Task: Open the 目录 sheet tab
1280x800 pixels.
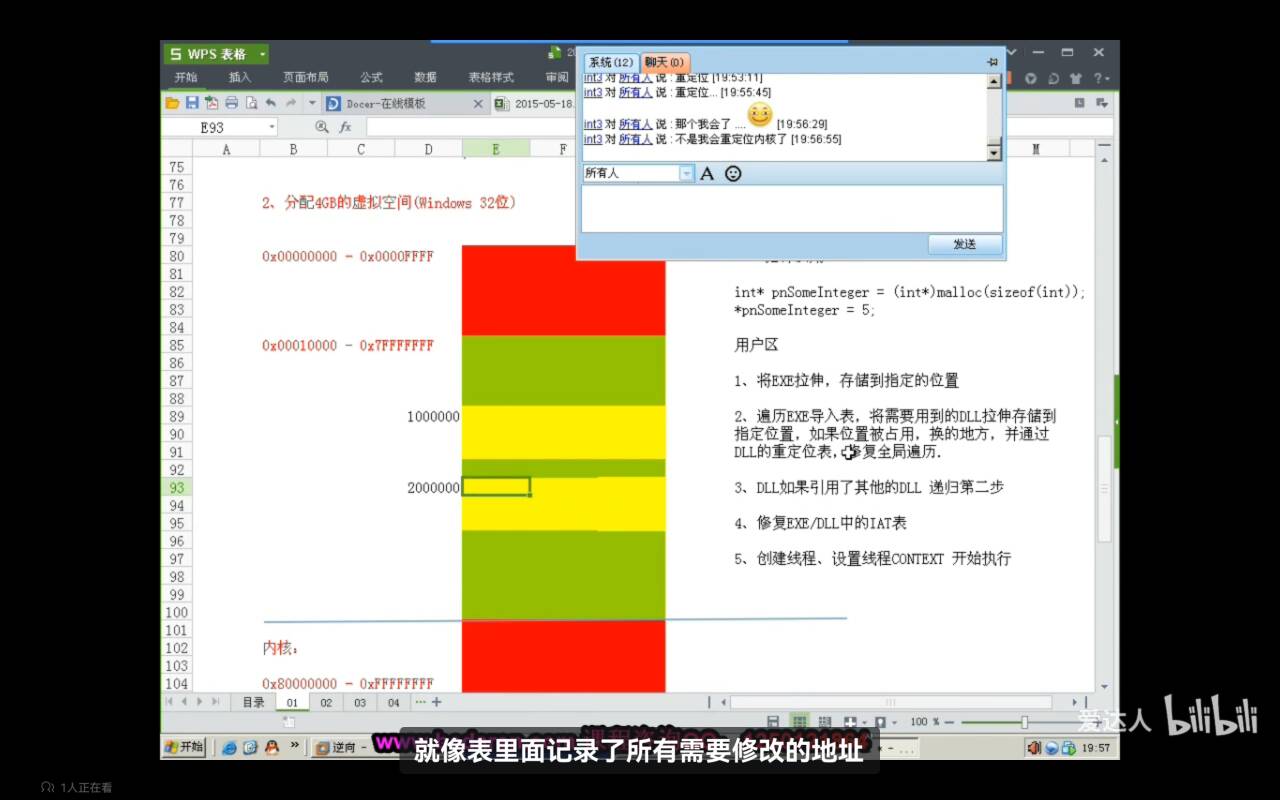Action: pyautogui.click(x=254, y=703)
